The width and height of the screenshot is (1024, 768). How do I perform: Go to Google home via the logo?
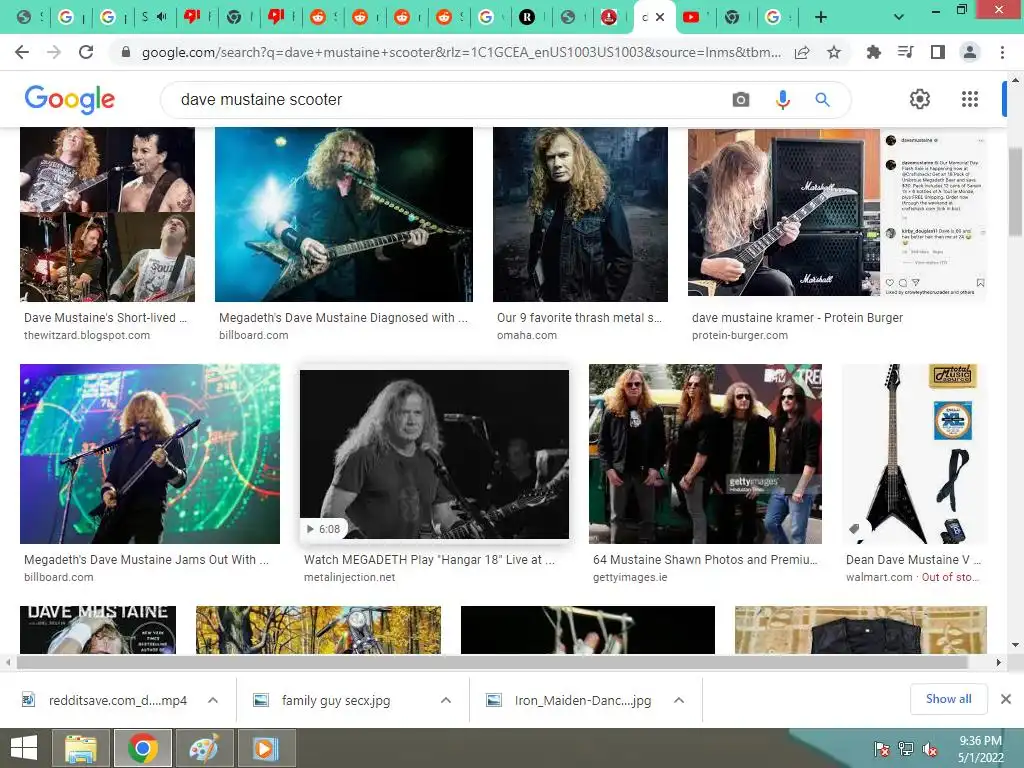(x=69, y=99)
